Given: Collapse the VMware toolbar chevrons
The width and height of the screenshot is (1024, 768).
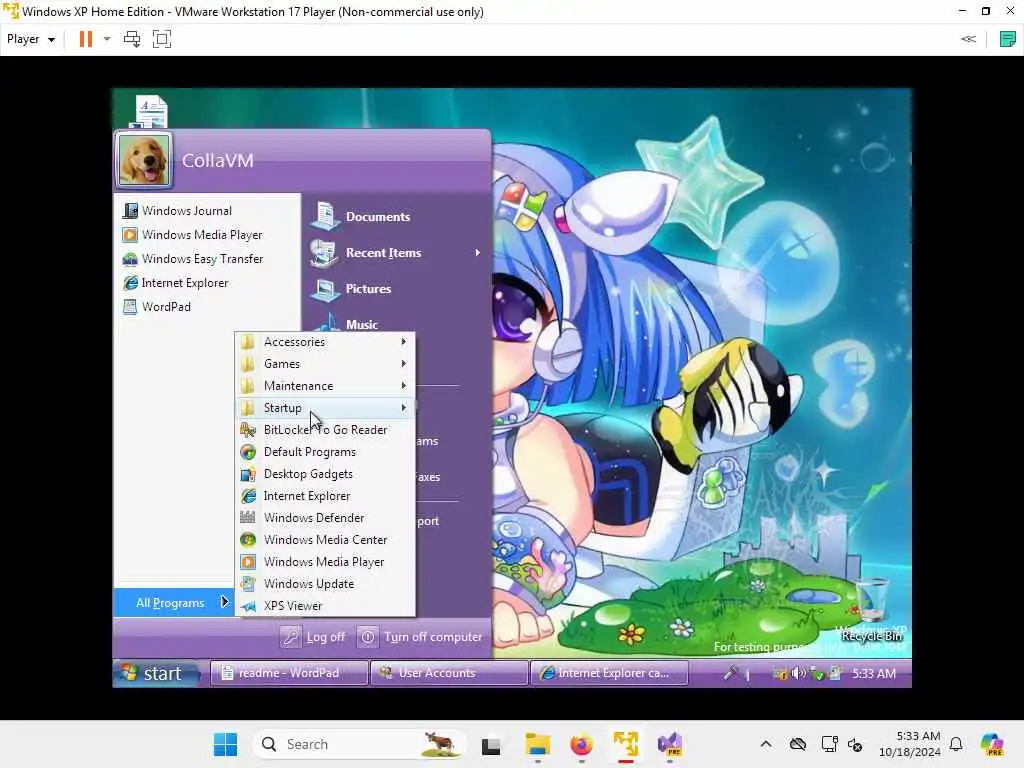Looking at the screenshot, I should click(x=968, y=39).
